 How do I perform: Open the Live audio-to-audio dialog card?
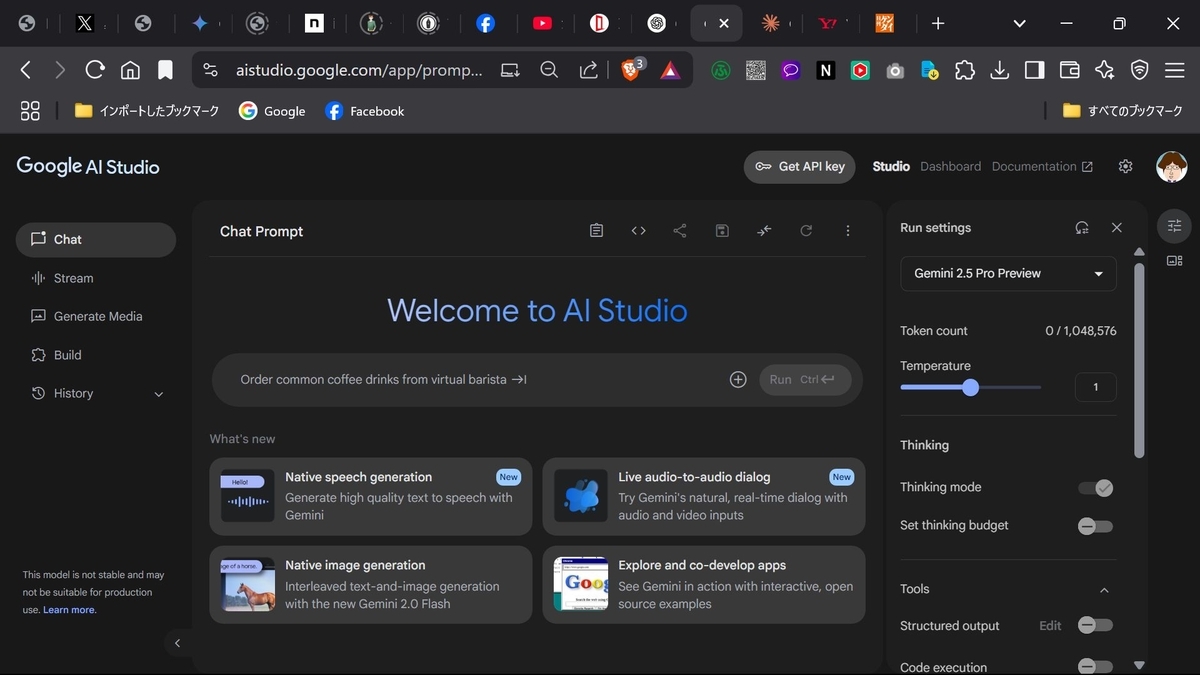coord(704,496)
